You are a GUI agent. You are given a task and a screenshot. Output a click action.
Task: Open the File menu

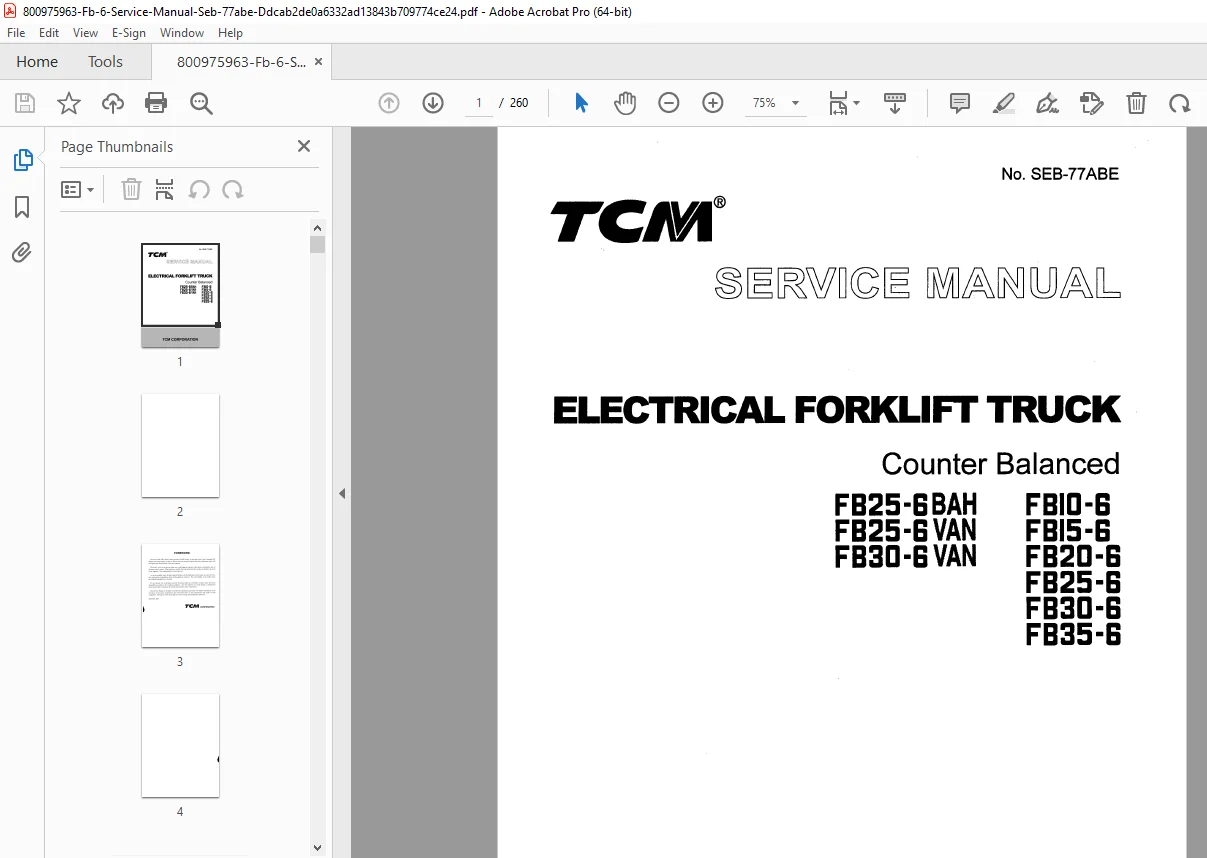16,32
